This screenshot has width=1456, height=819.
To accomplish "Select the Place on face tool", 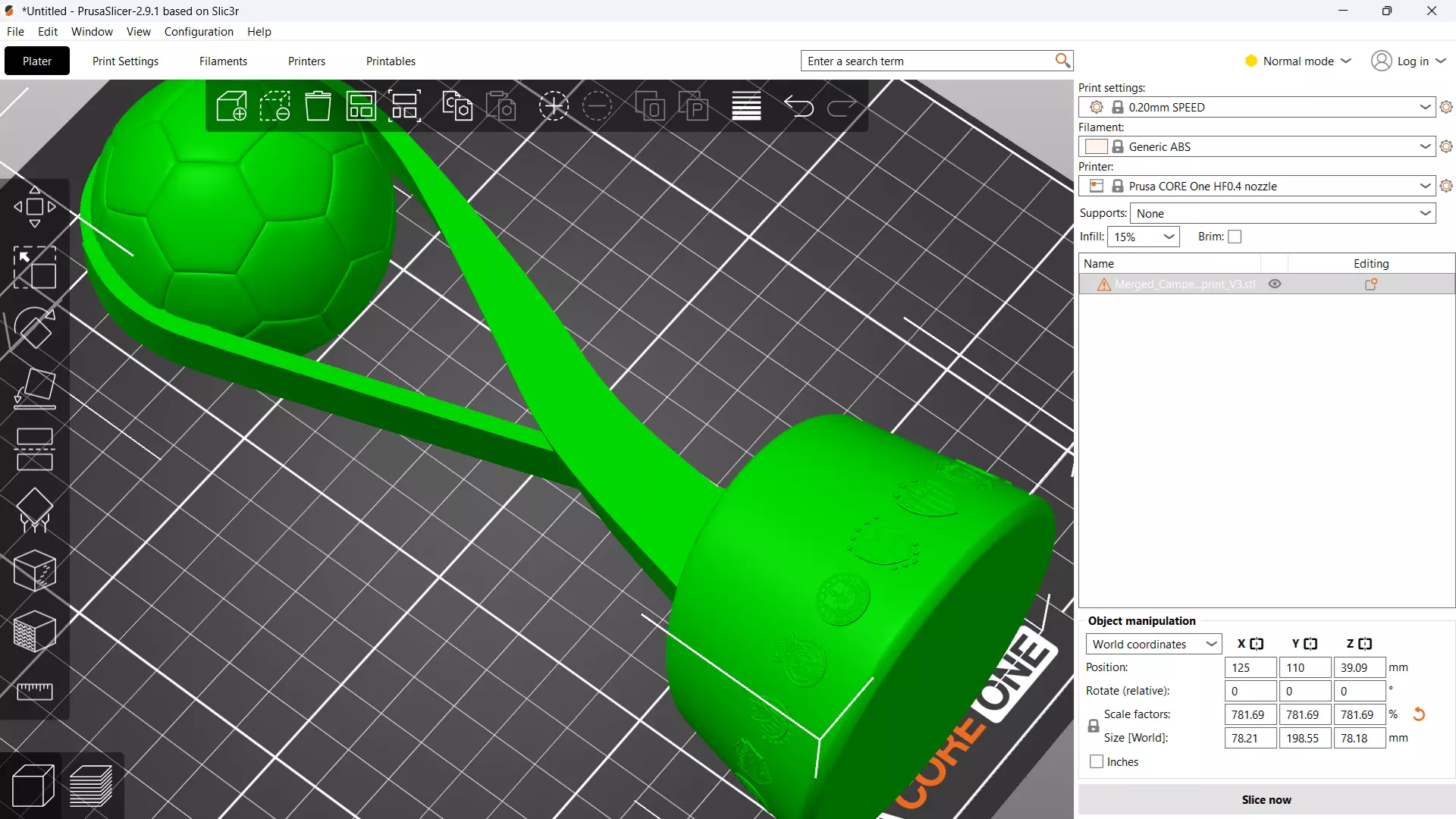I will click(x=35, y=388).
